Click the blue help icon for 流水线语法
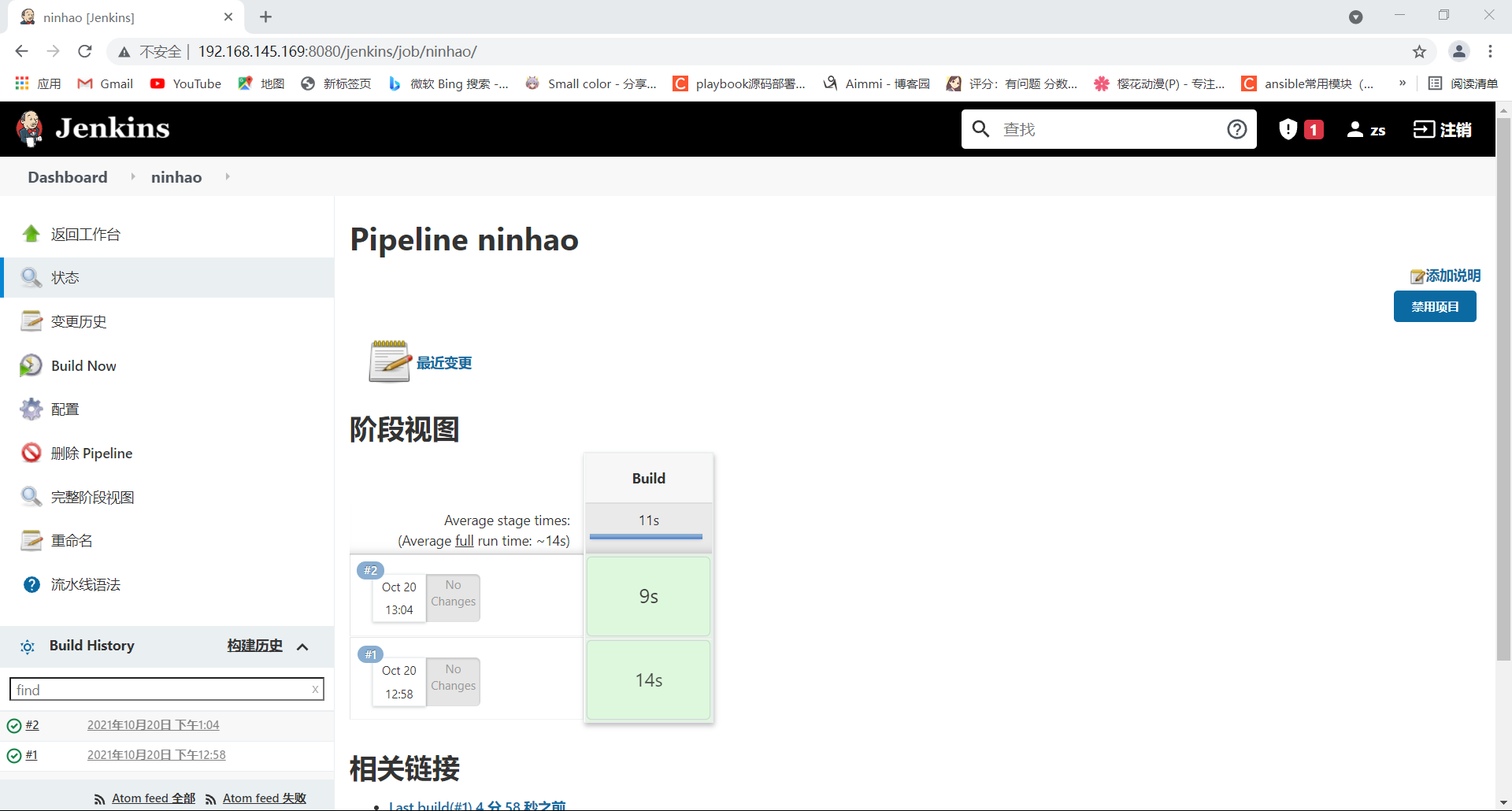Image resolution: width=1512 pixels, height=811 pixels. [31, 584]
